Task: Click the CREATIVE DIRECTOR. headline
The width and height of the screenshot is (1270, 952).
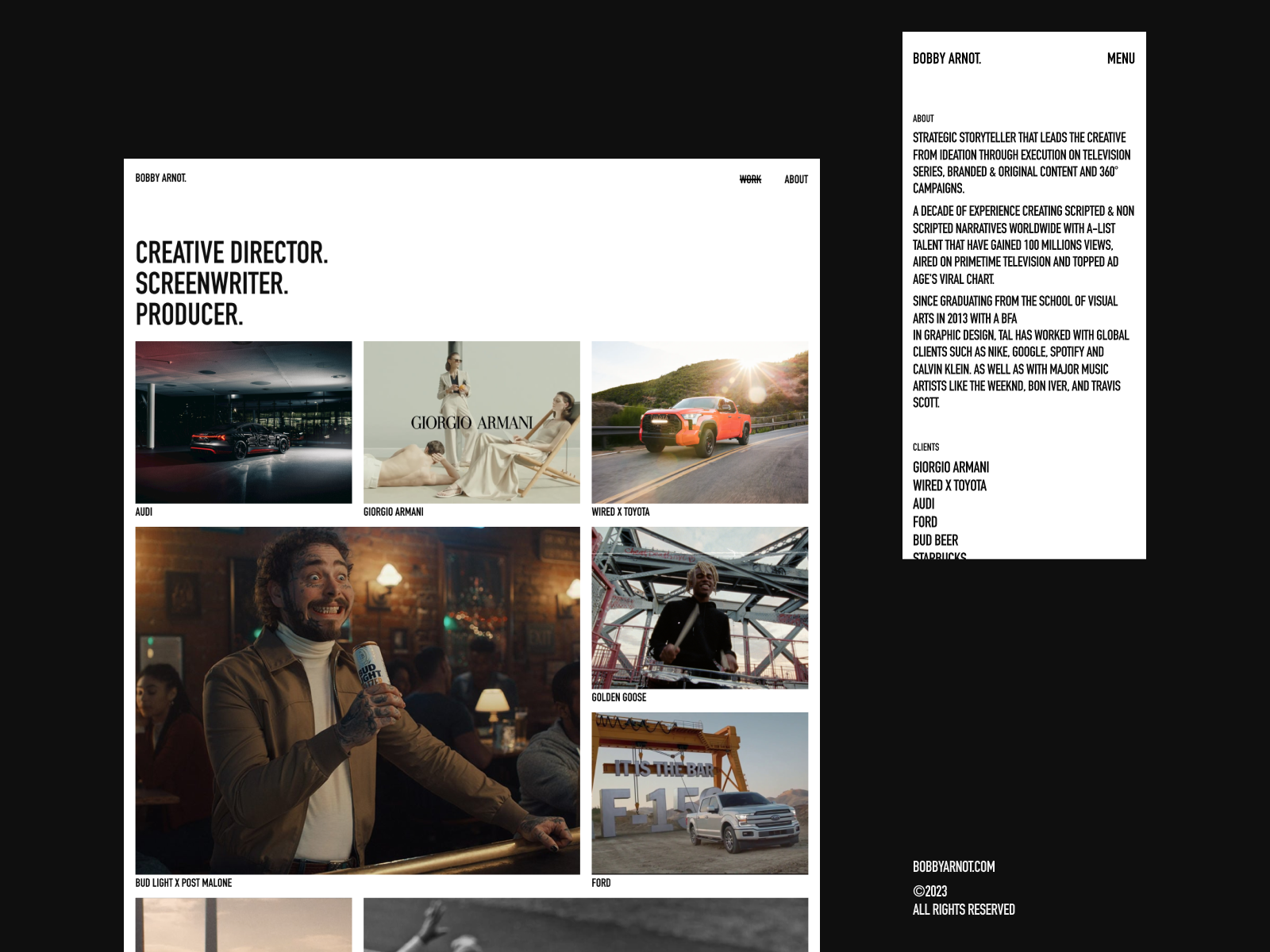Action: pos(232,253)
